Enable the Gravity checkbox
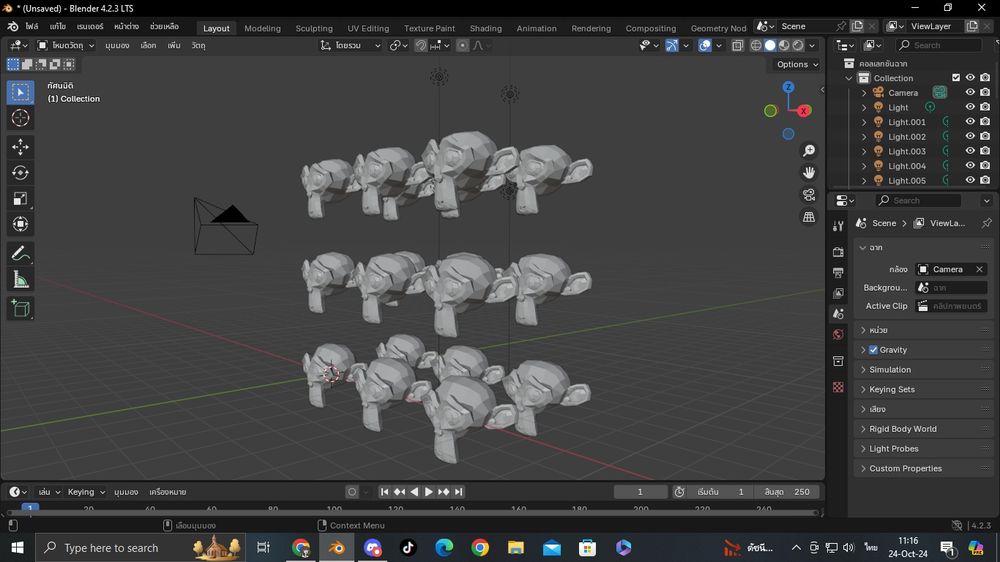The height and width of the screenshot is (562, 1000). (873, 350)
